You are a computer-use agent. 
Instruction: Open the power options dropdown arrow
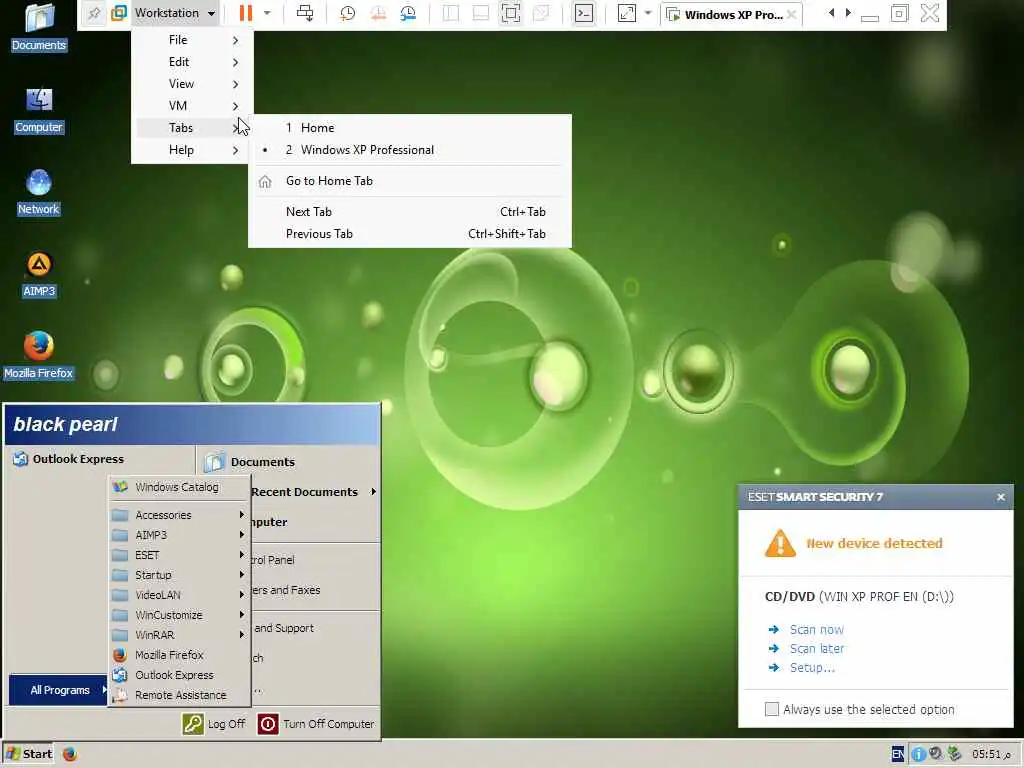(x=266, y=13)
